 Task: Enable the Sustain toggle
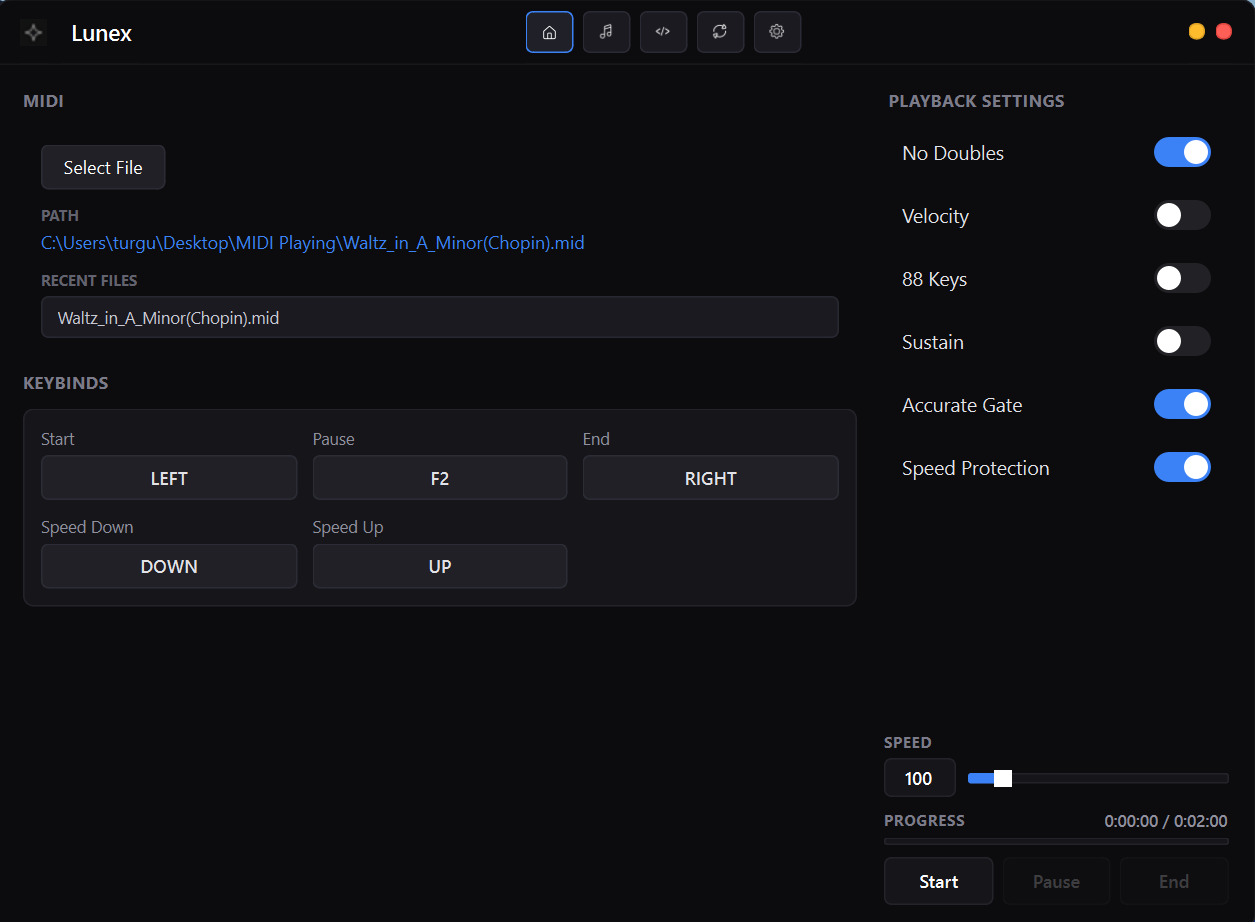[x=1182, y=341]
